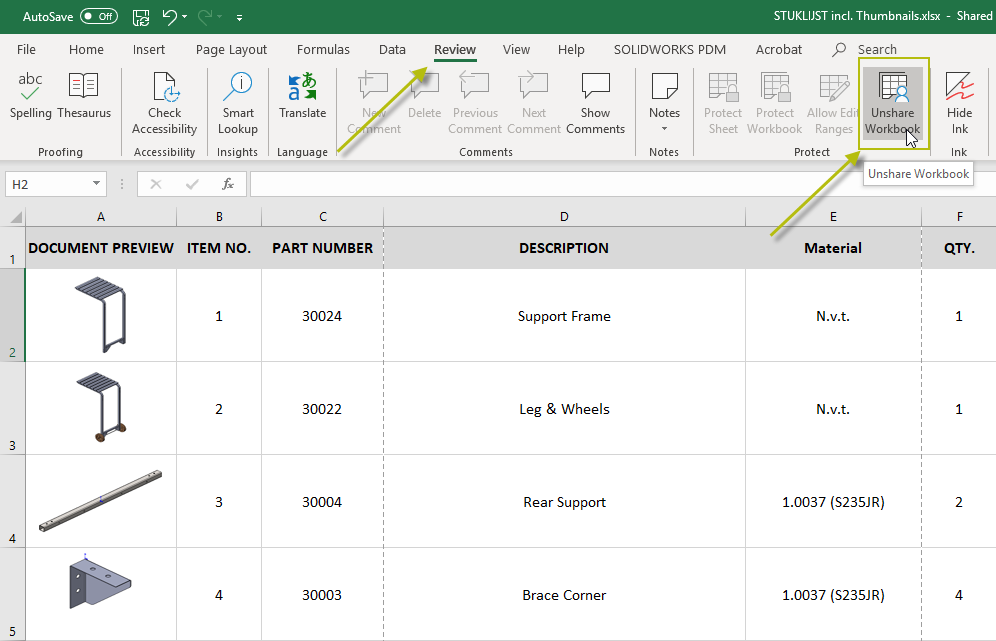
Task: Toggle AutoSave switch
Action: (99, 17)
